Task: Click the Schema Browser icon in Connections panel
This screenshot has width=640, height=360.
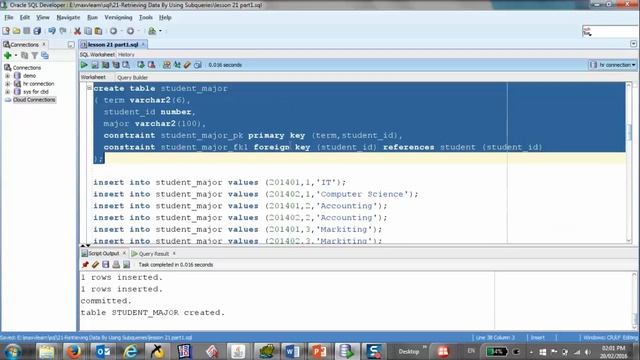Action: pyautogui.click(x=45, y=56)
